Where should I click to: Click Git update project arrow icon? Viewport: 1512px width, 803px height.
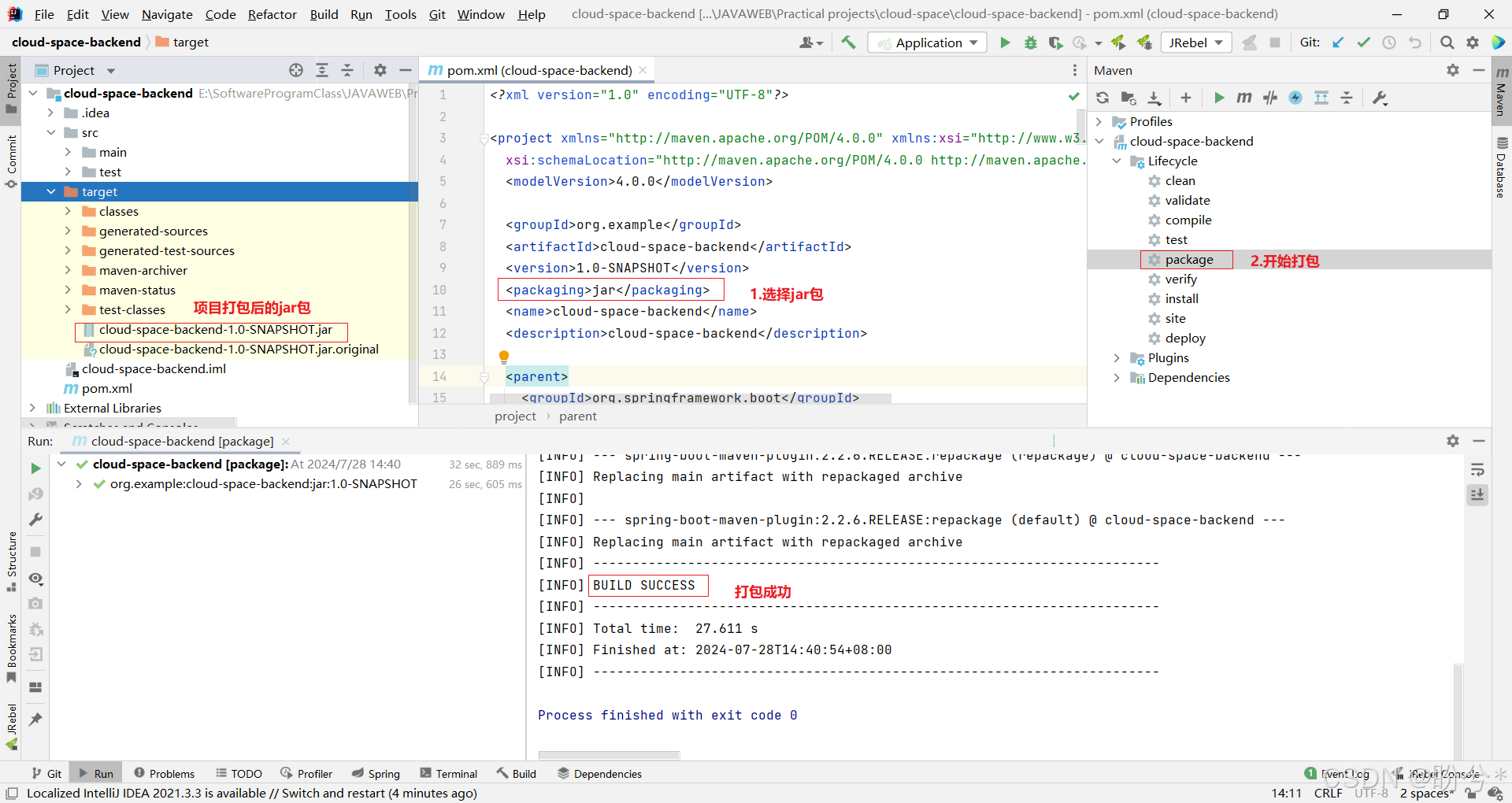point(1338,43)
